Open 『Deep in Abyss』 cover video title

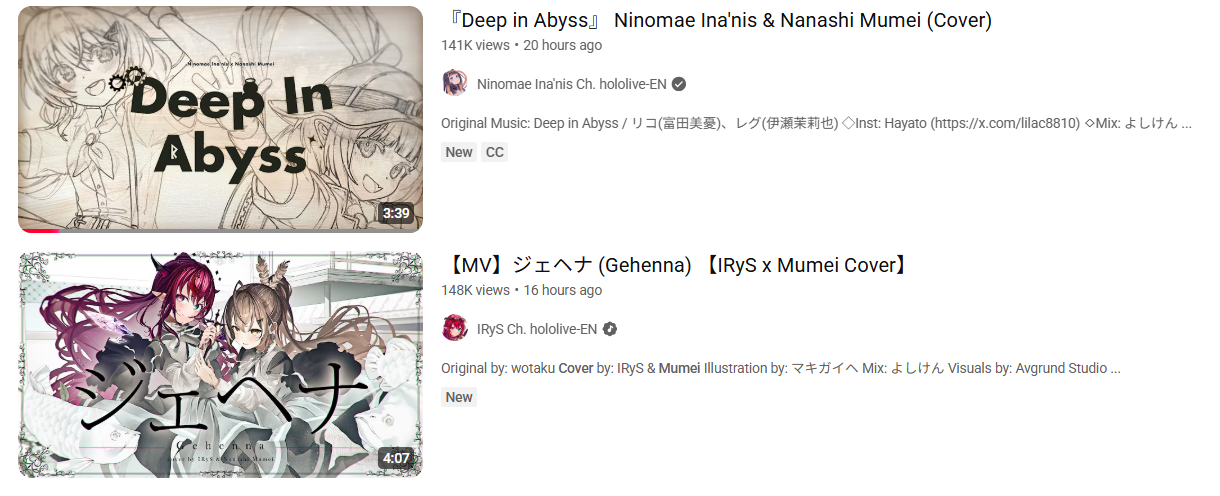pyautogui.click(x=716, y=20)
